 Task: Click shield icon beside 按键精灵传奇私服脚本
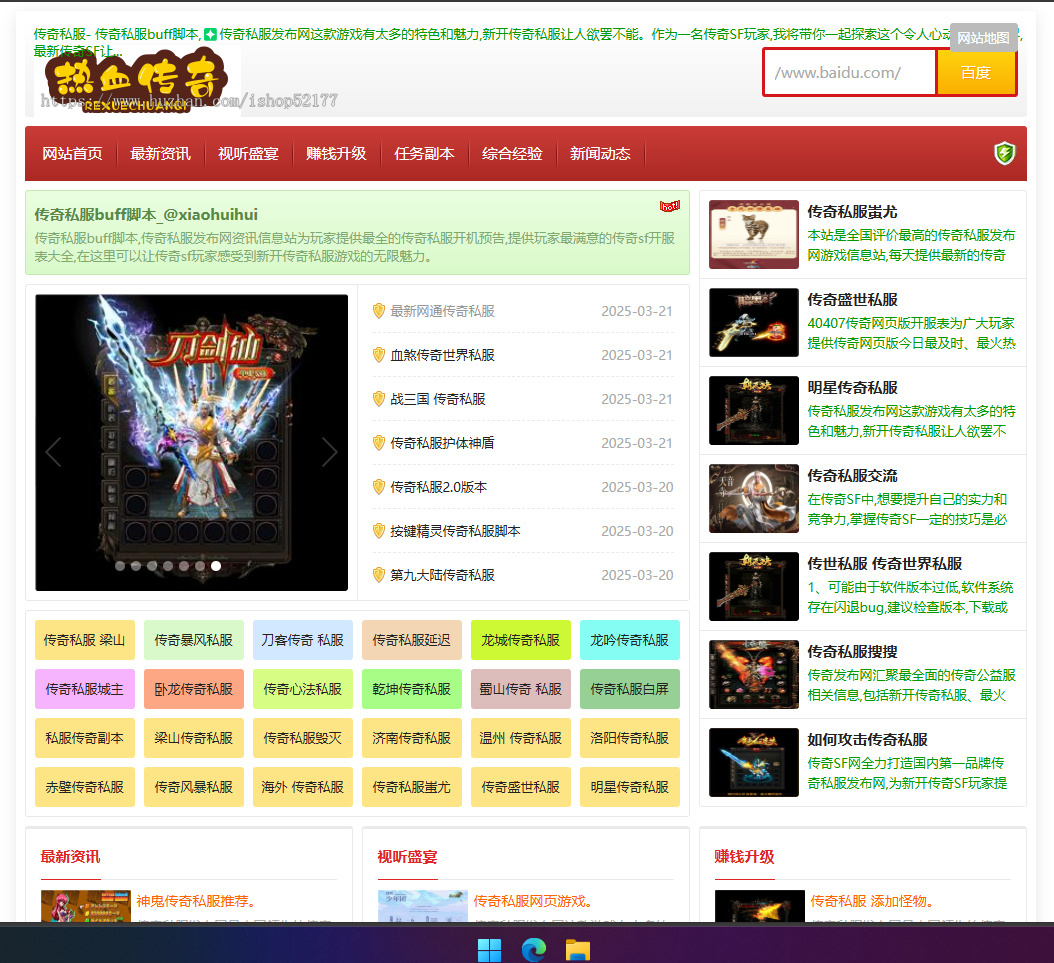[x=378, y=531]
